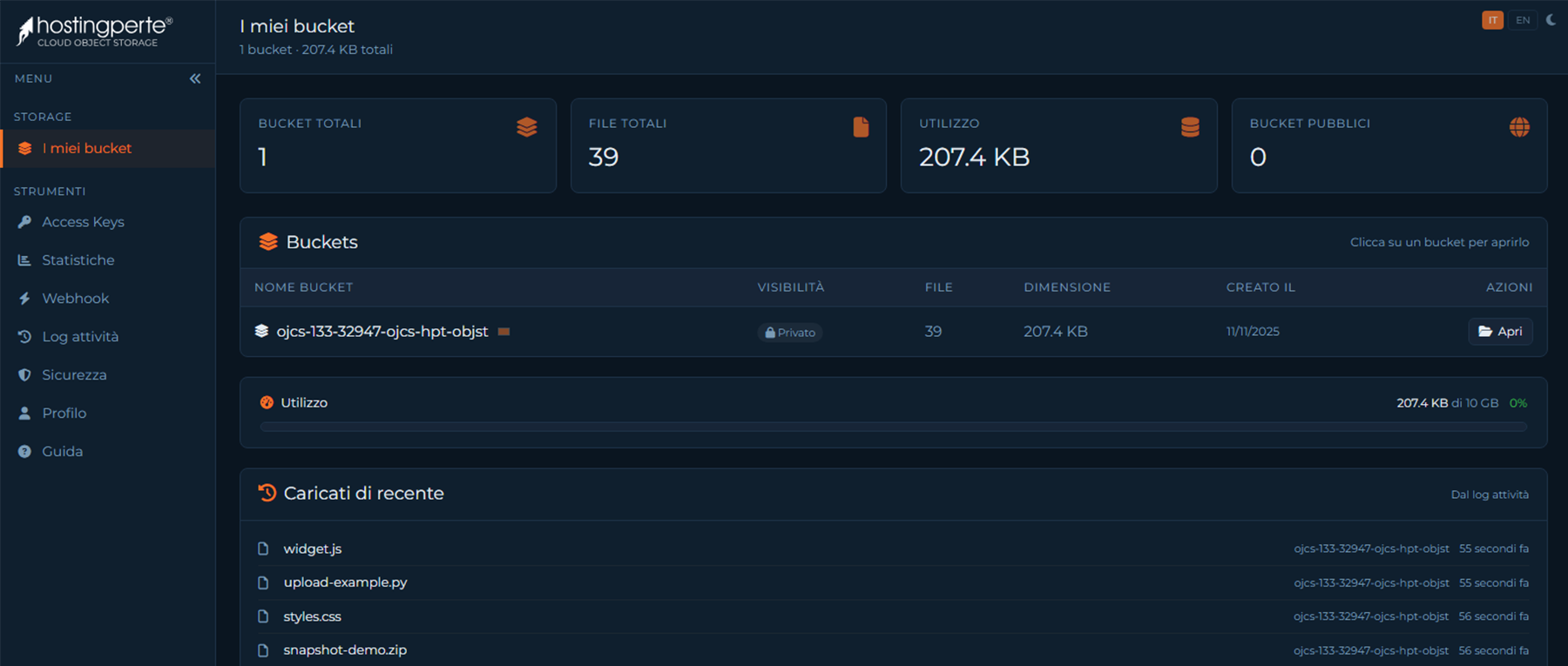Switch language to EN
Screen dimensions: 1568x666
point(1522,20)
